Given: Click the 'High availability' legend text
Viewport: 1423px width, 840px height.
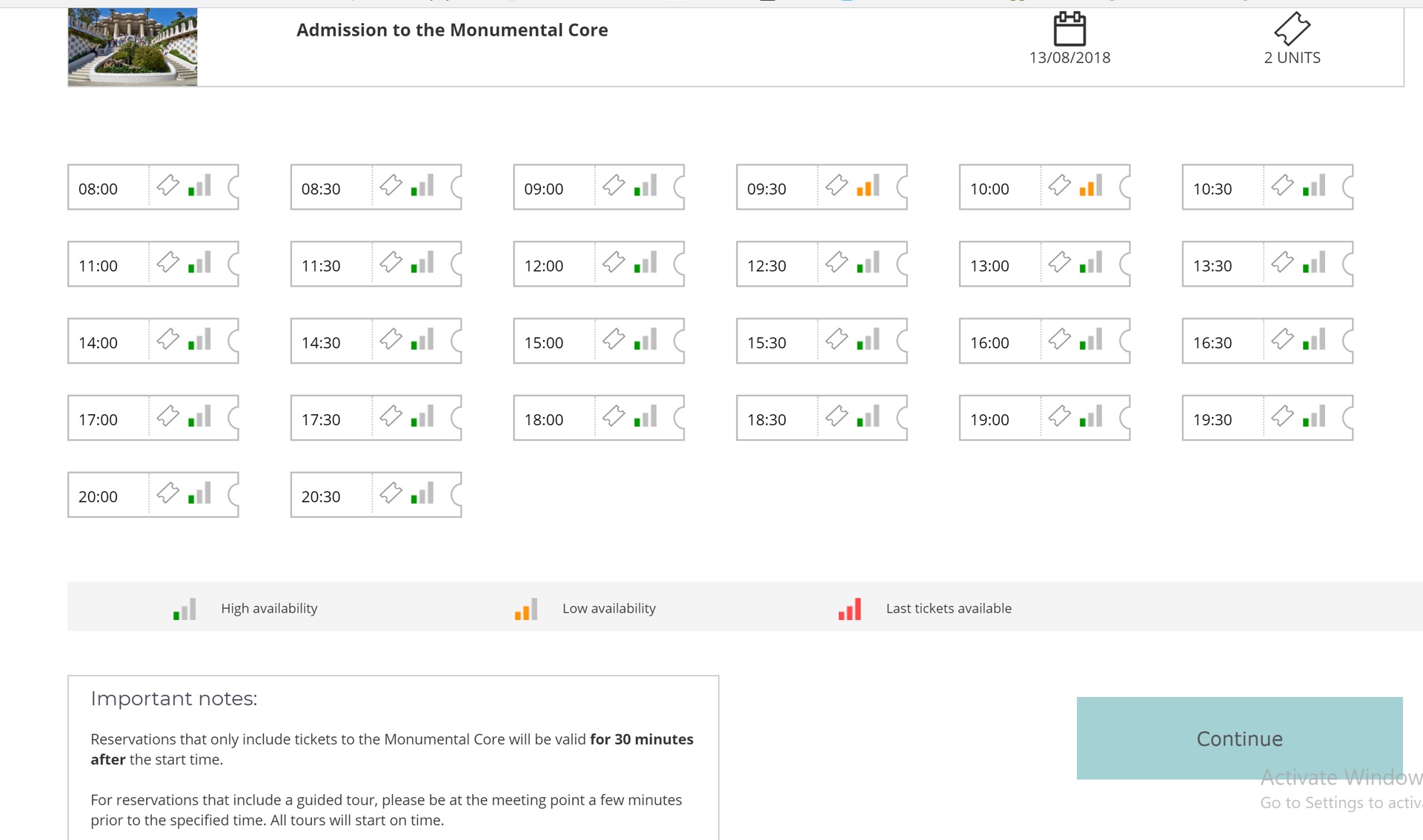Looking at the screenshot, I should coord(269,609).
